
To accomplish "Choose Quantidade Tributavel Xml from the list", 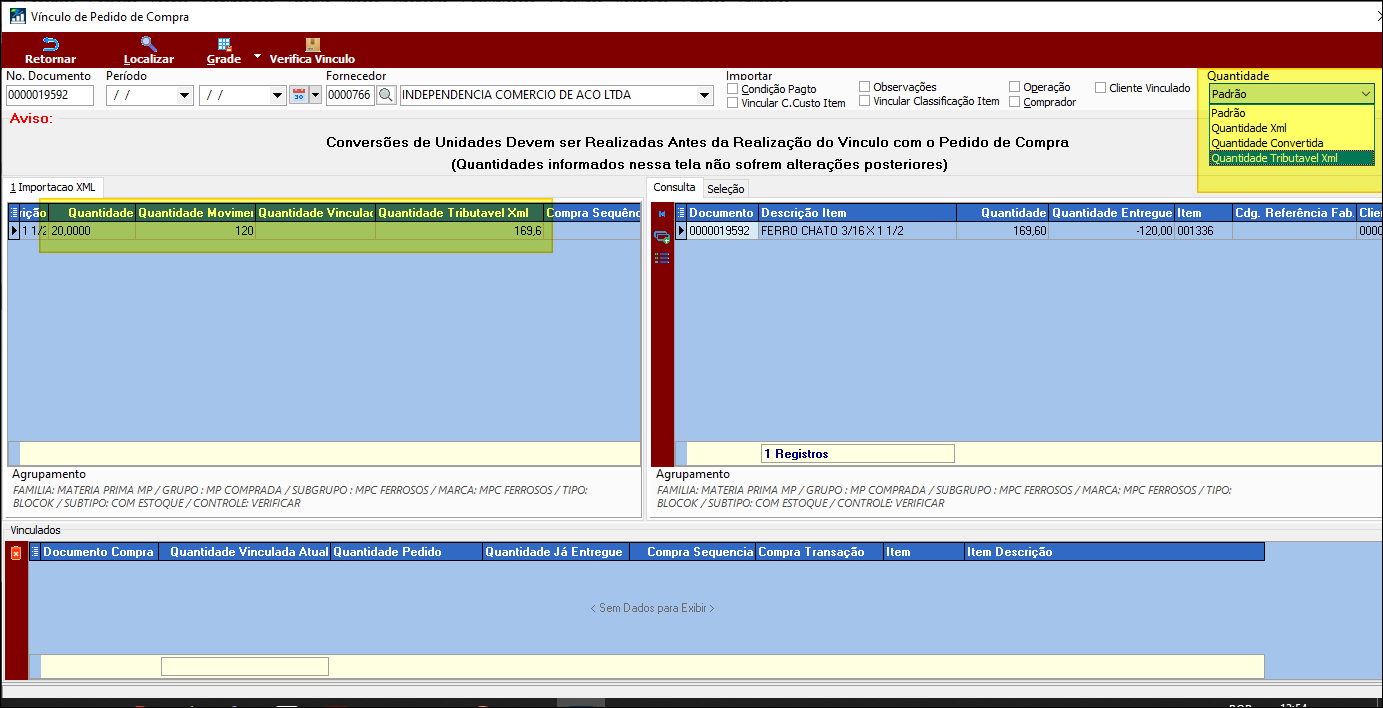I will coord(1273,158).
